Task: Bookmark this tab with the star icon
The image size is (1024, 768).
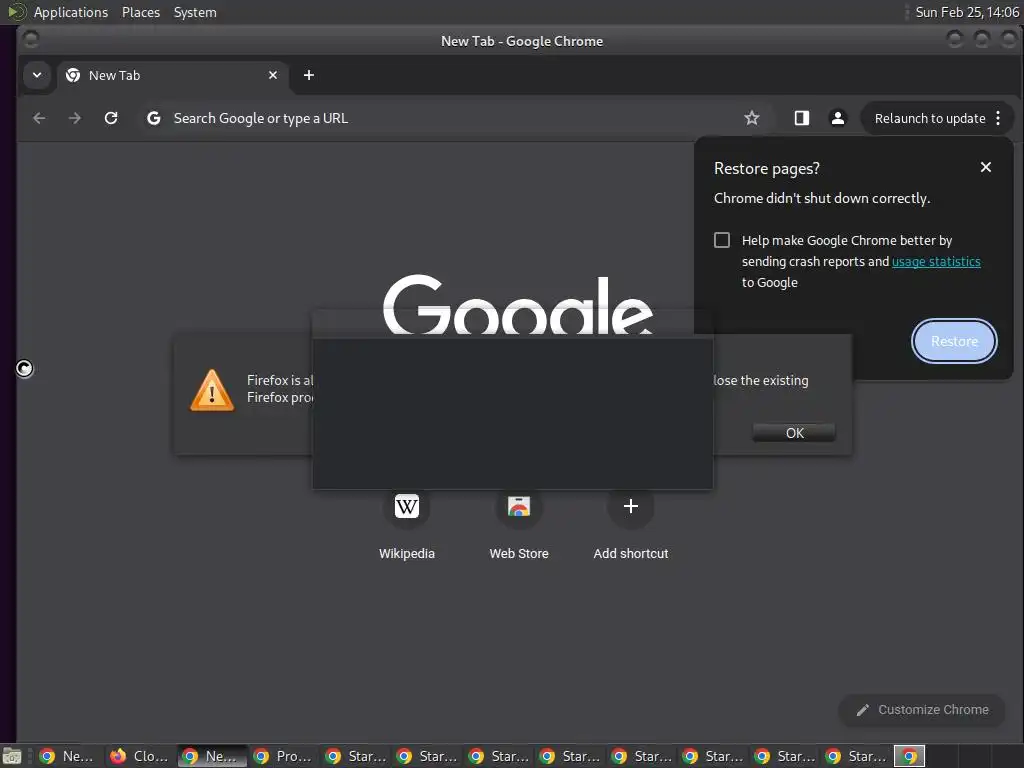Action: (752, 118)
